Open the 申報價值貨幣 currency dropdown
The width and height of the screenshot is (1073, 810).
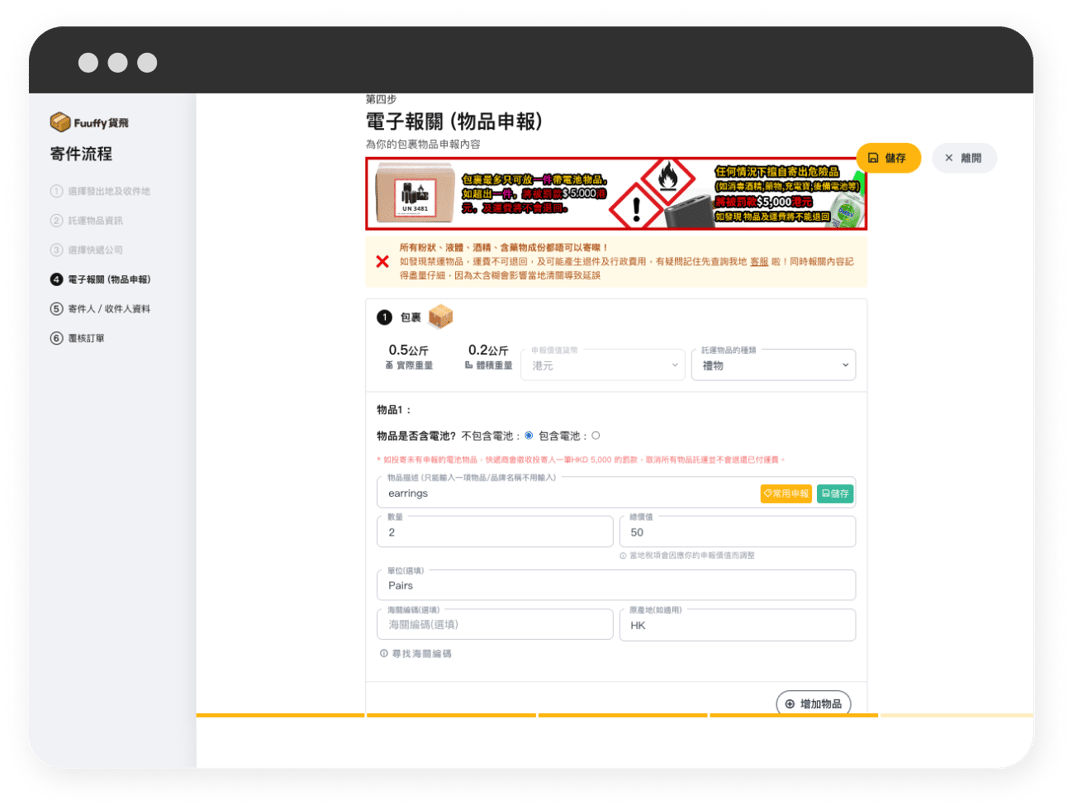pyautogui.click(x=603, y=365)
